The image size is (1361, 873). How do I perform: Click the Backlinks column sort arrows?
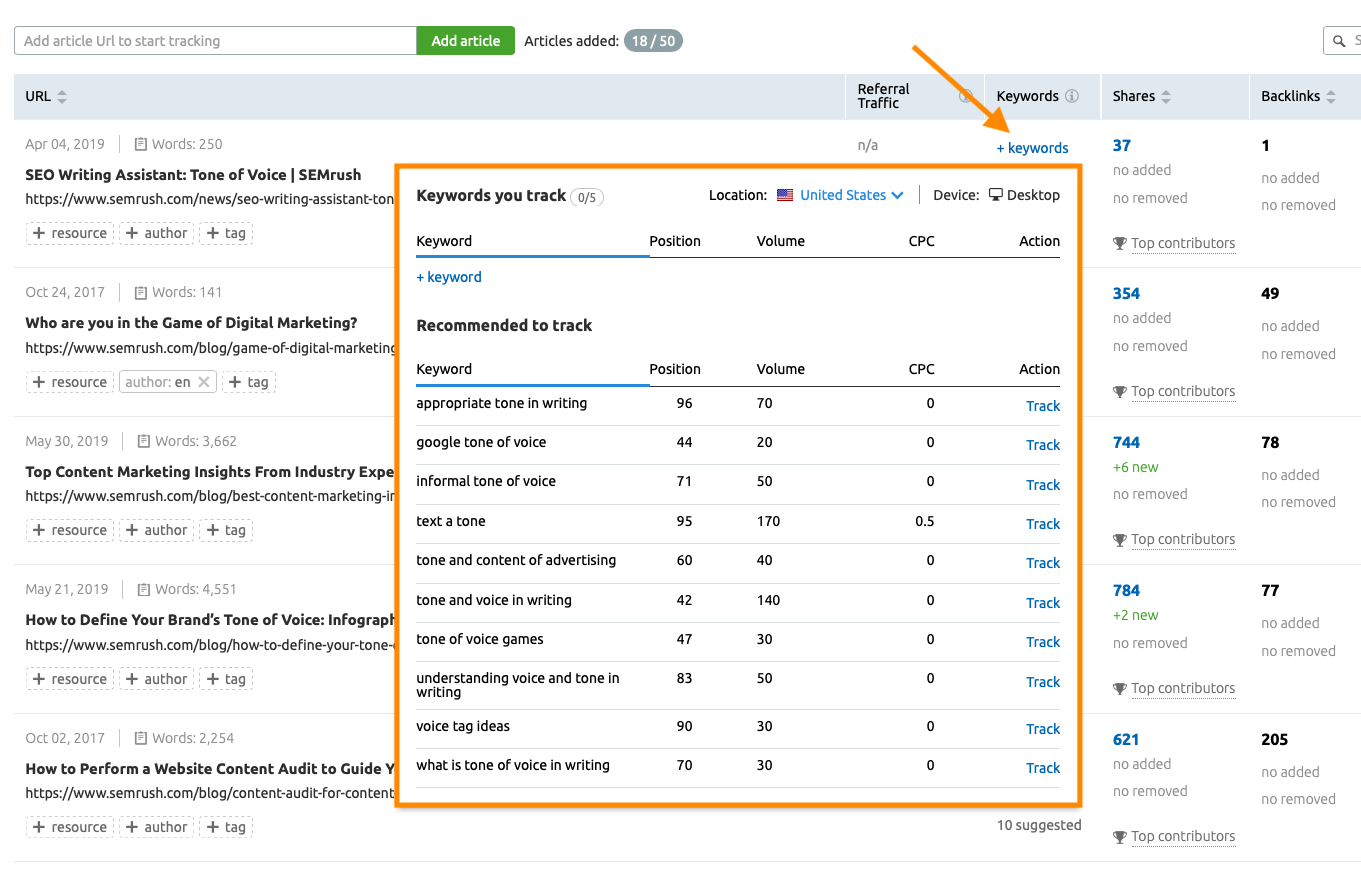(x=1332, y=96)
